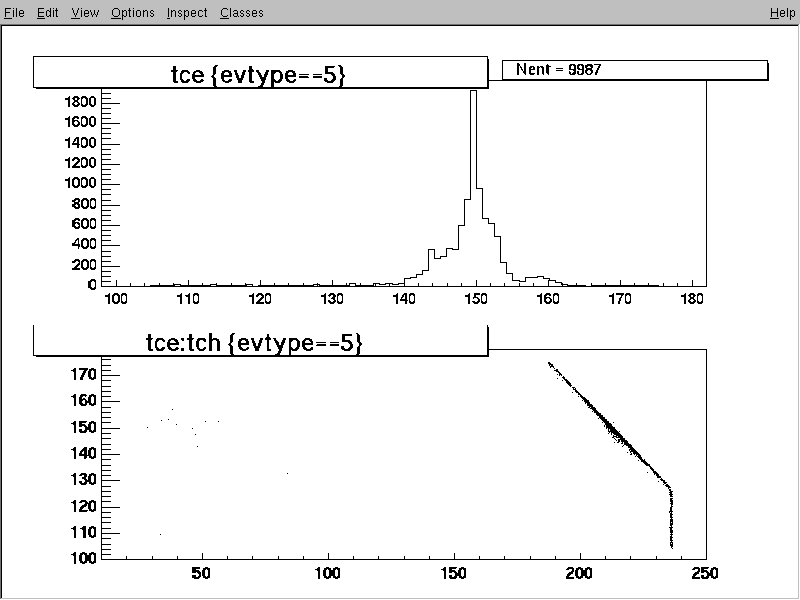Click the y-axis label 1800 of the top histogram
The height and width of the screenshot is (600, 800).
tap(80, 102)
